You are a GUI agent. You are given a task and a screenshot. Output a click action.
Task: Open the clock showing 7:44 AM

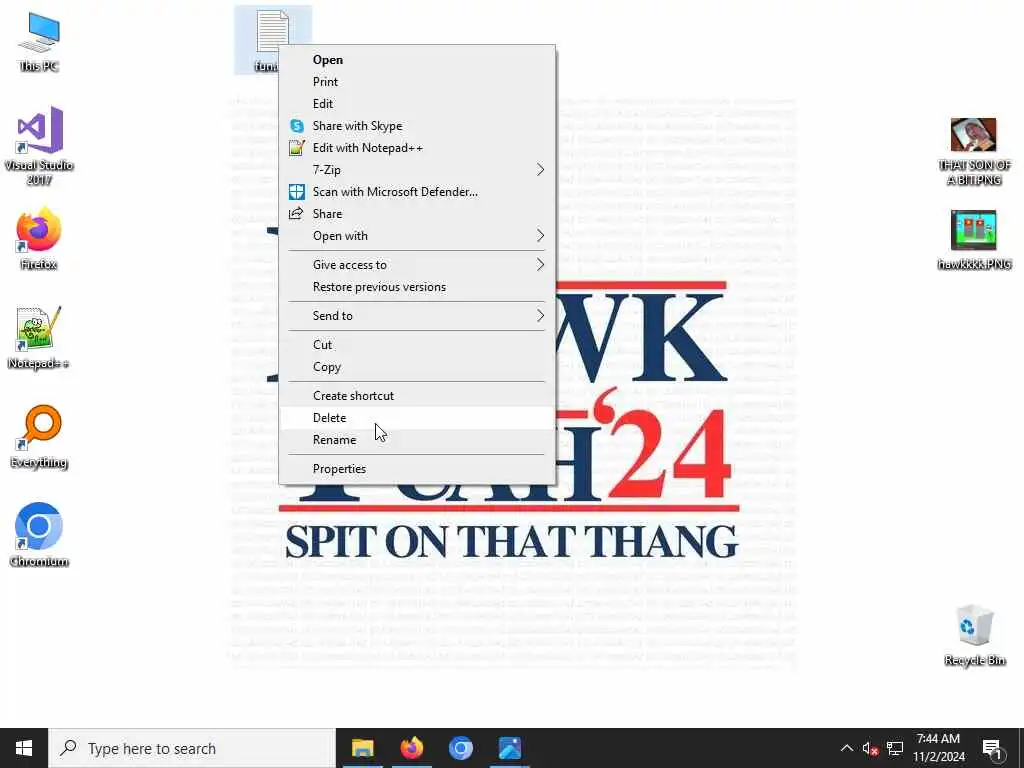[938, 748]
